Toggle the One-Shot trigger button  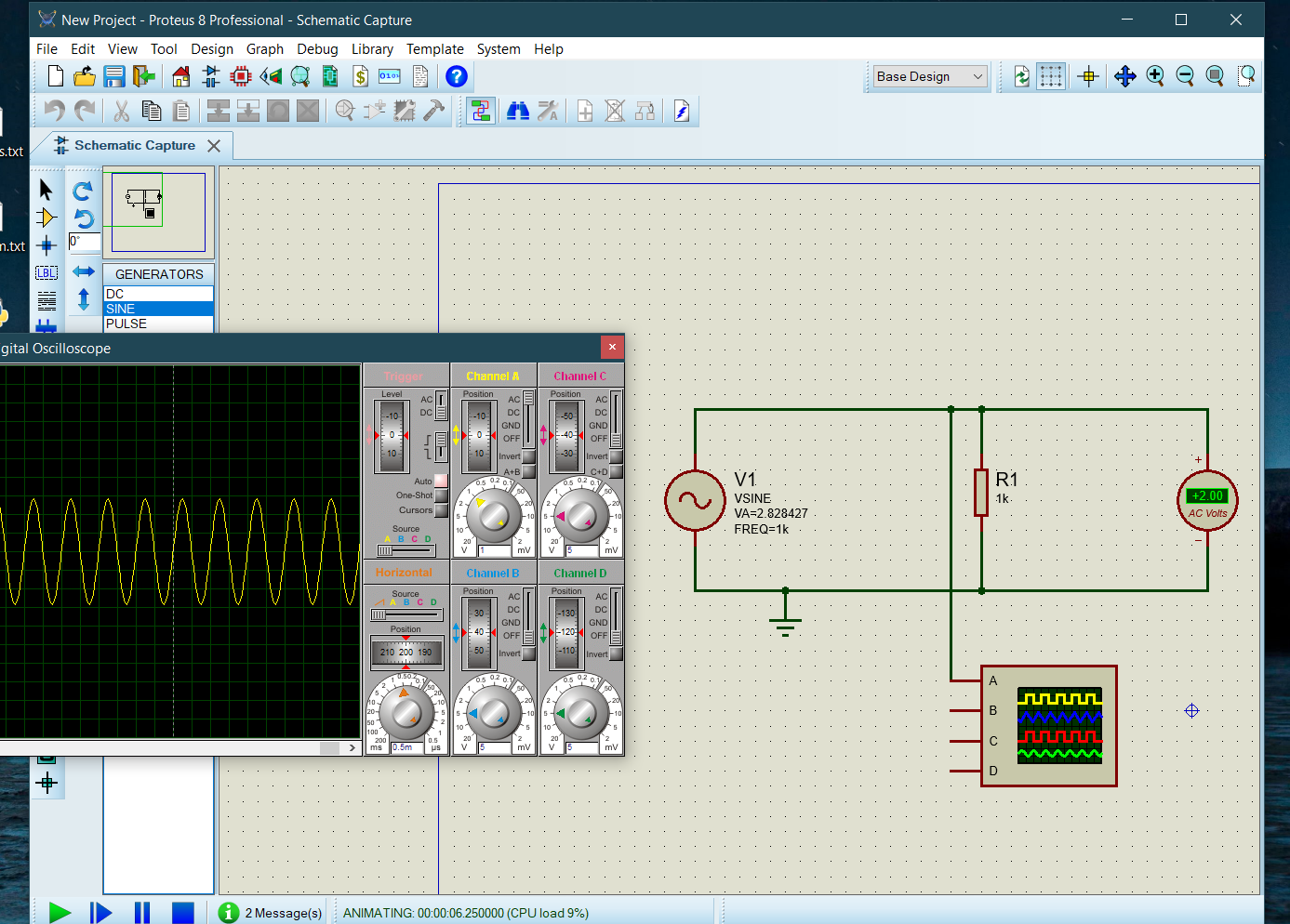coord(441,495)
